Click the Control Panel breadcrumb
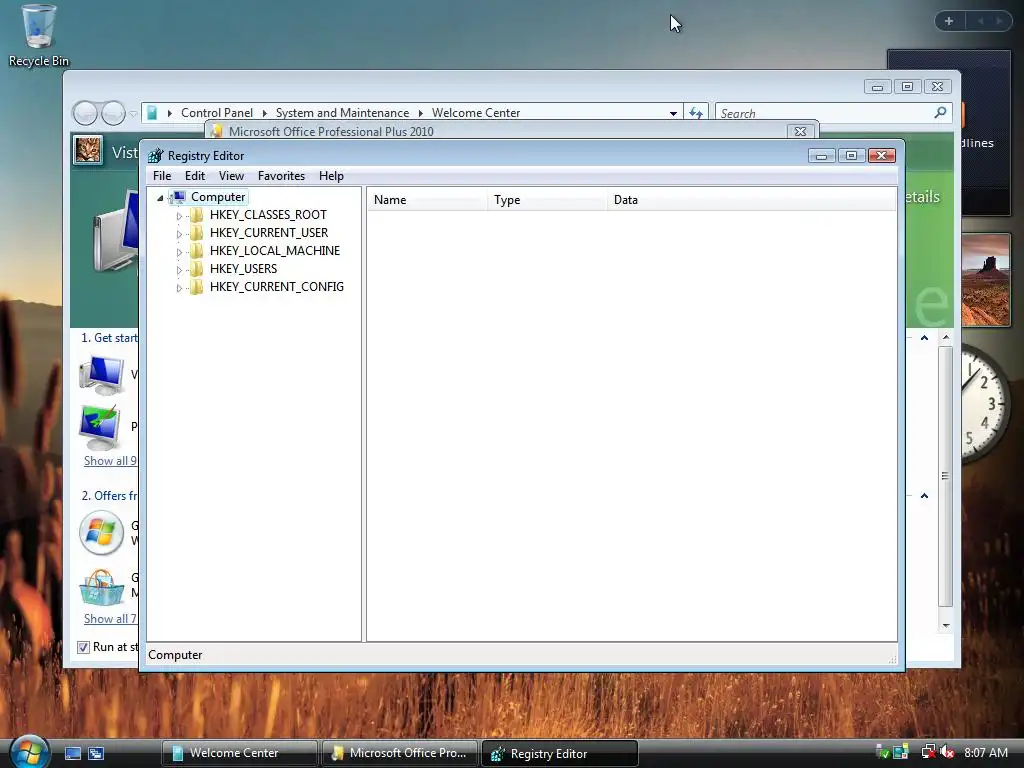 coord(217,113)
